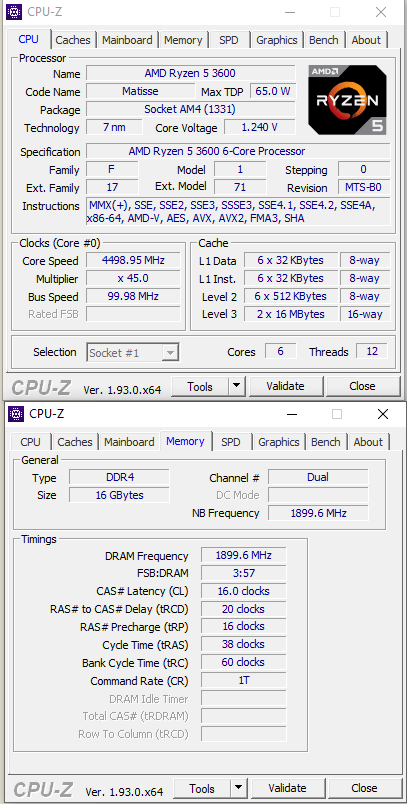Click memory Type value DDR4

(119, 477)
